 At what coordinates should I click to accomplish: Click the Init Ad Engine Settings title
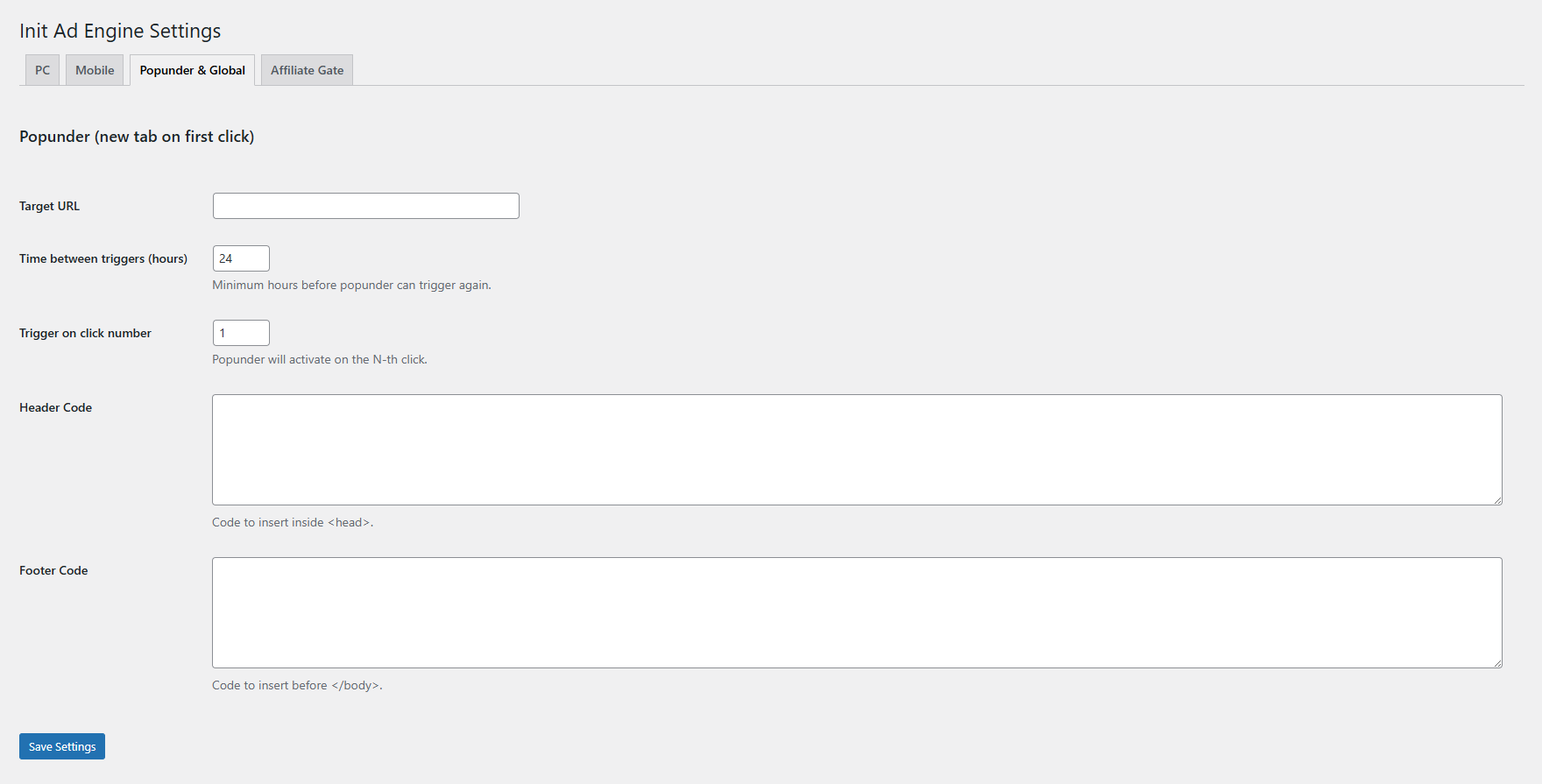coord(120,31)
